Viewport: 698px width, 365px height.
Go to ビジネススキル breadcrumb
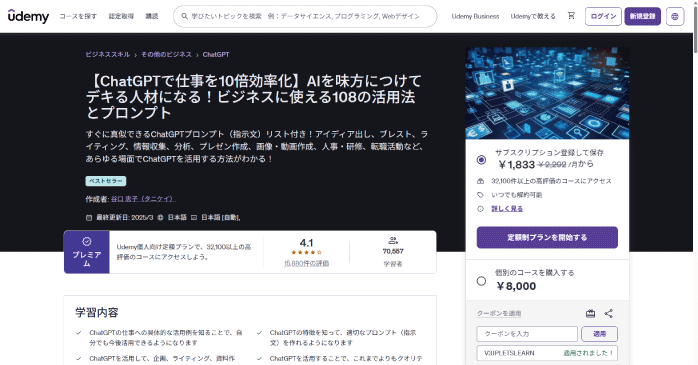point(108,54)
